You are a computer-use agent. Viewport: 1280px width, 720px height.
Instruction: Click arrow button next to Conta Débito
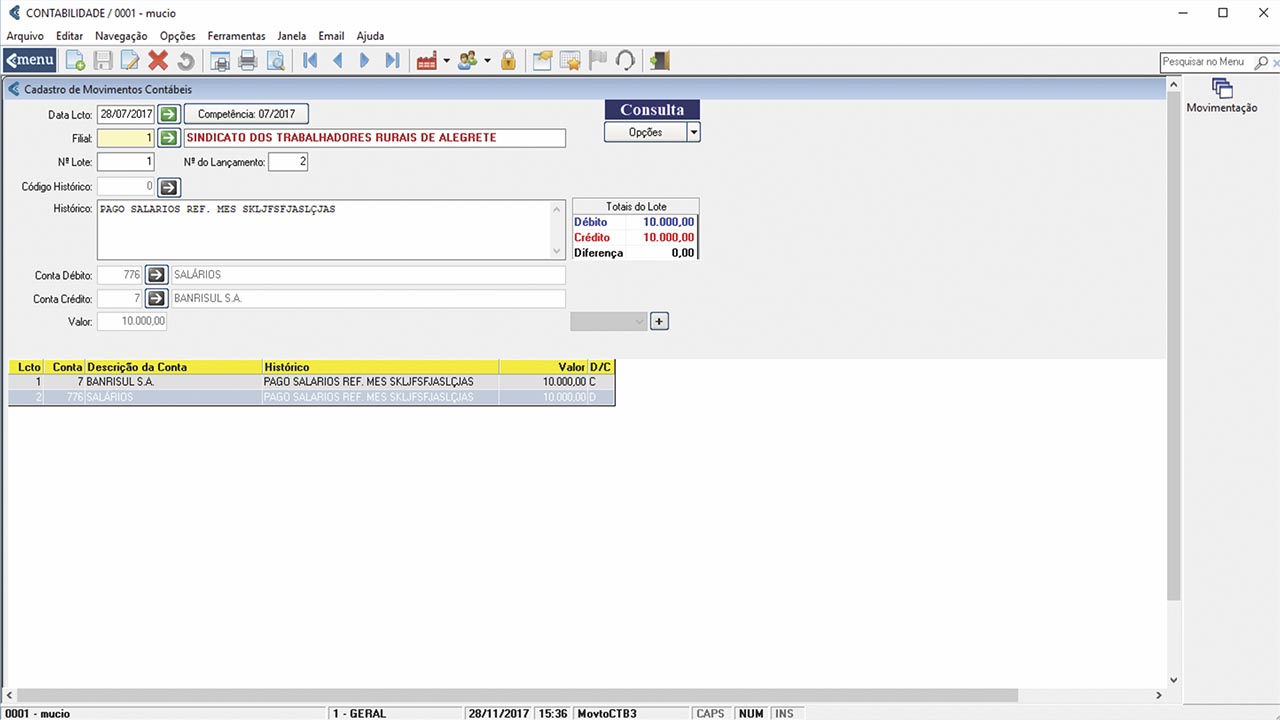(x=157, y=275)
